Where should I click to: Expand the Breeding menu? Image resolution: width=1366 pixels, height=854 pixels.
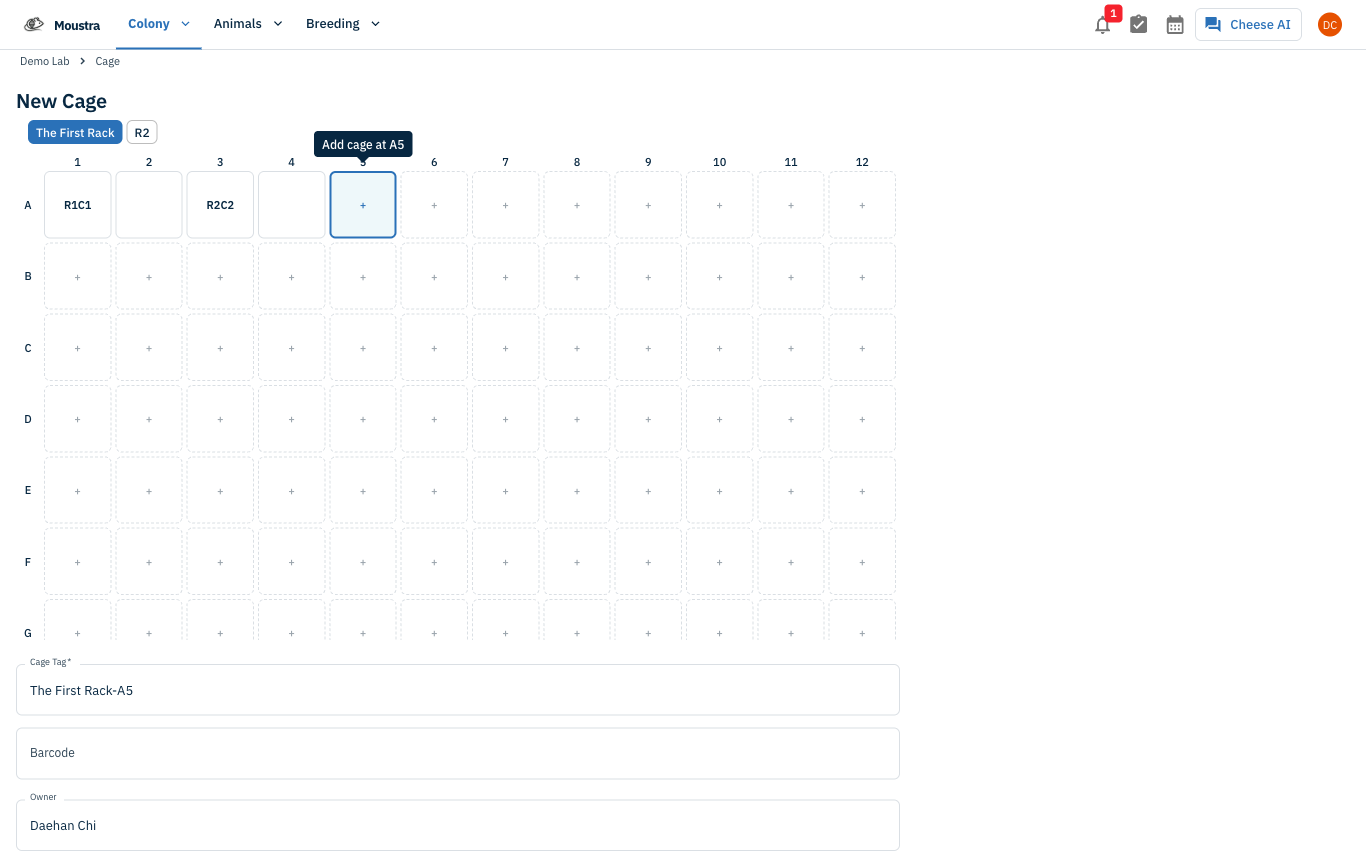[x=343, y=24]
